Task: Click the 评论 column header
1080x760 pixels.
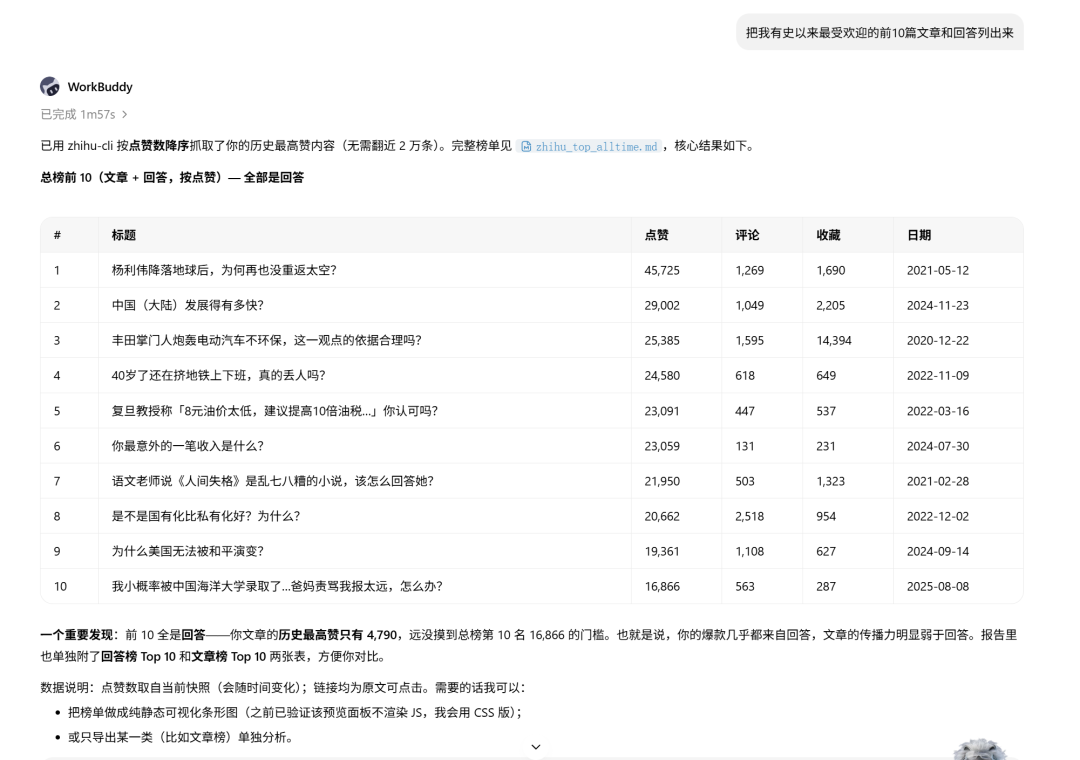Action: coord(747,235)
